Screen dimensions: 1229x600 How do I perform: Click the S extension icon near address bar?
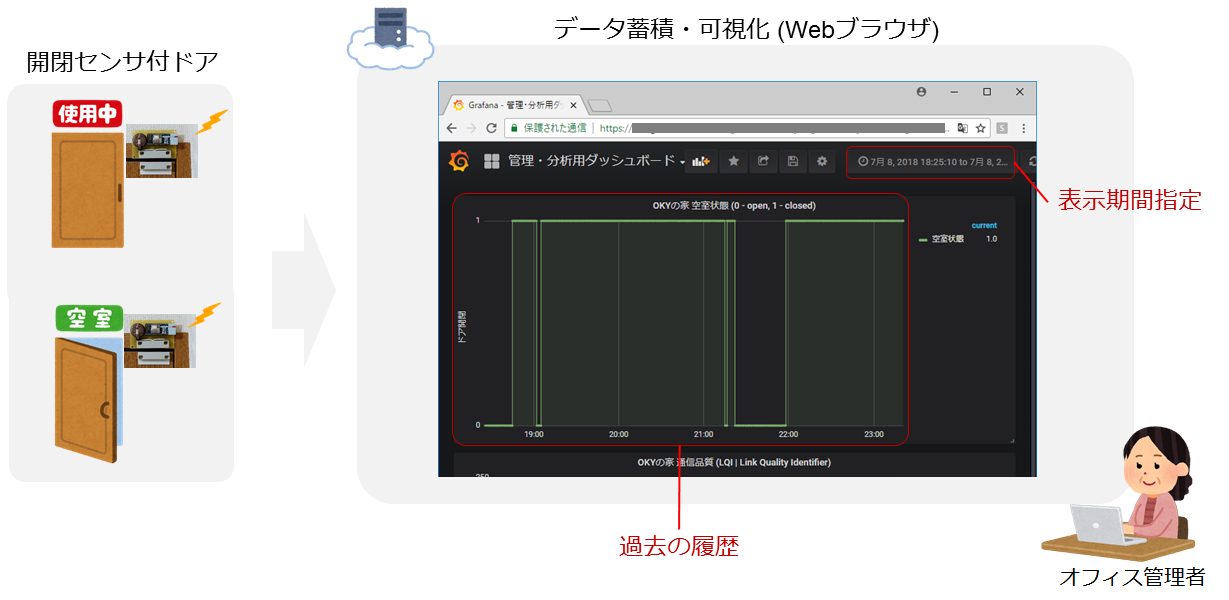click(x=1001, y=127)
